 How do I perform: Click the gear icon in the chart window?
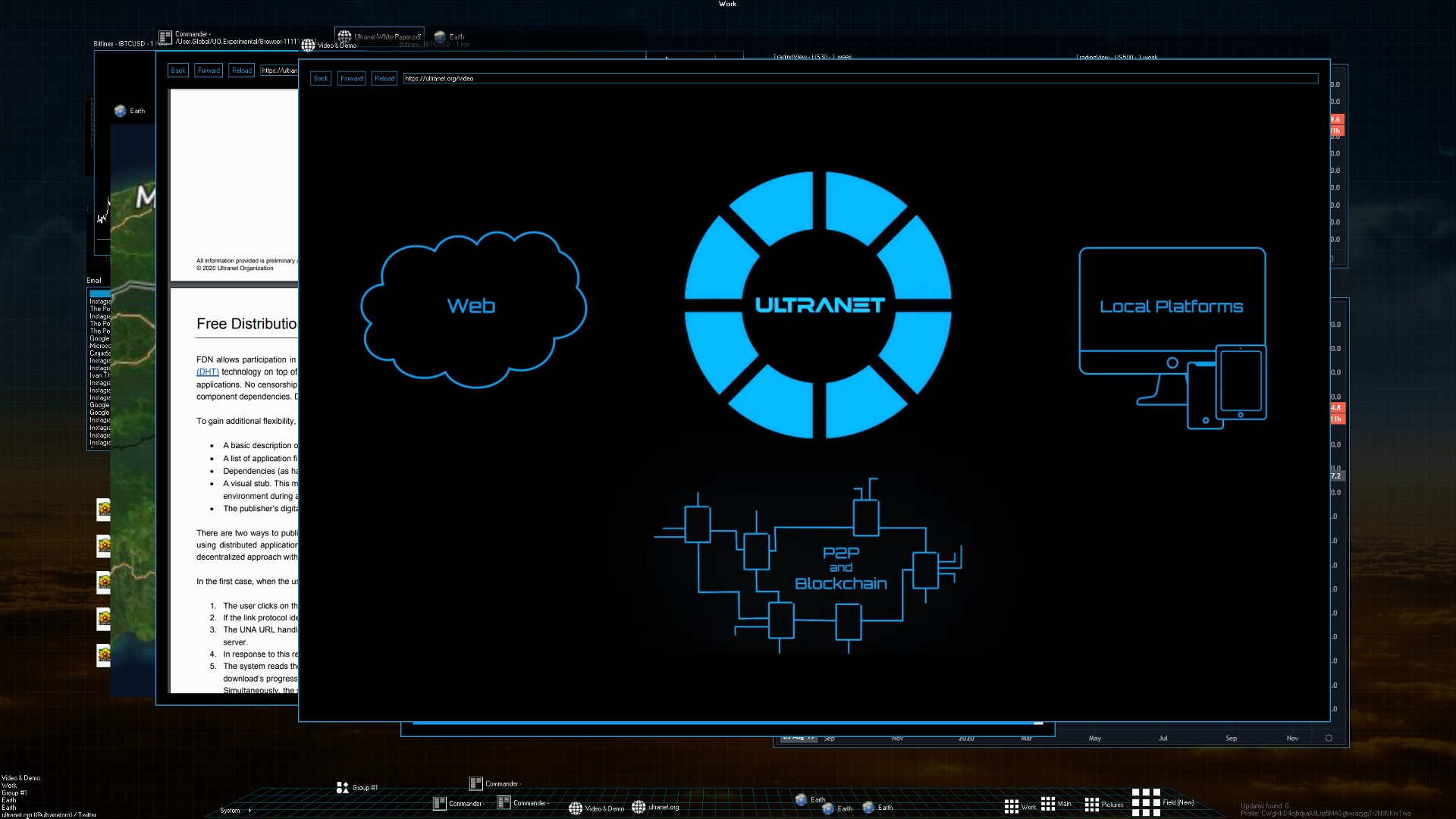click(x=1328, y=738)
